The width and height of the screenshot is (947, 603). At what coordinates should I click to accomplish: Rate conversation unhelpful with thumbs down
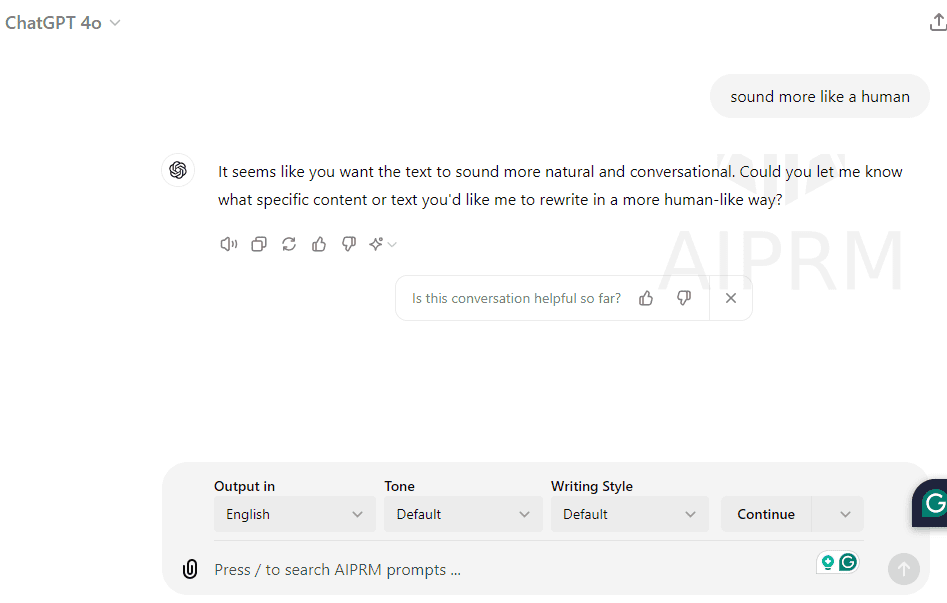pos(684,298)
